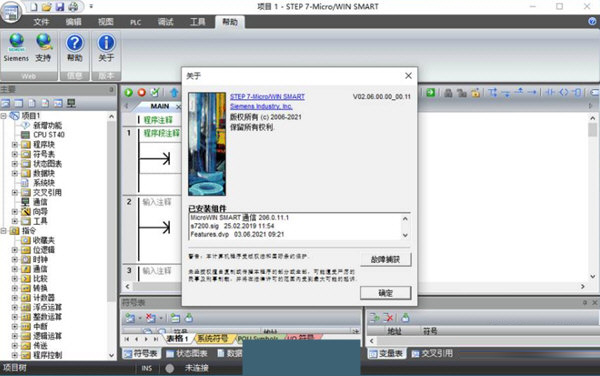Click the project tree scroll down arrow
Image resolution: width=600 pixels, height=376 pixels.
pyautogui.click(x=111, y=355)
